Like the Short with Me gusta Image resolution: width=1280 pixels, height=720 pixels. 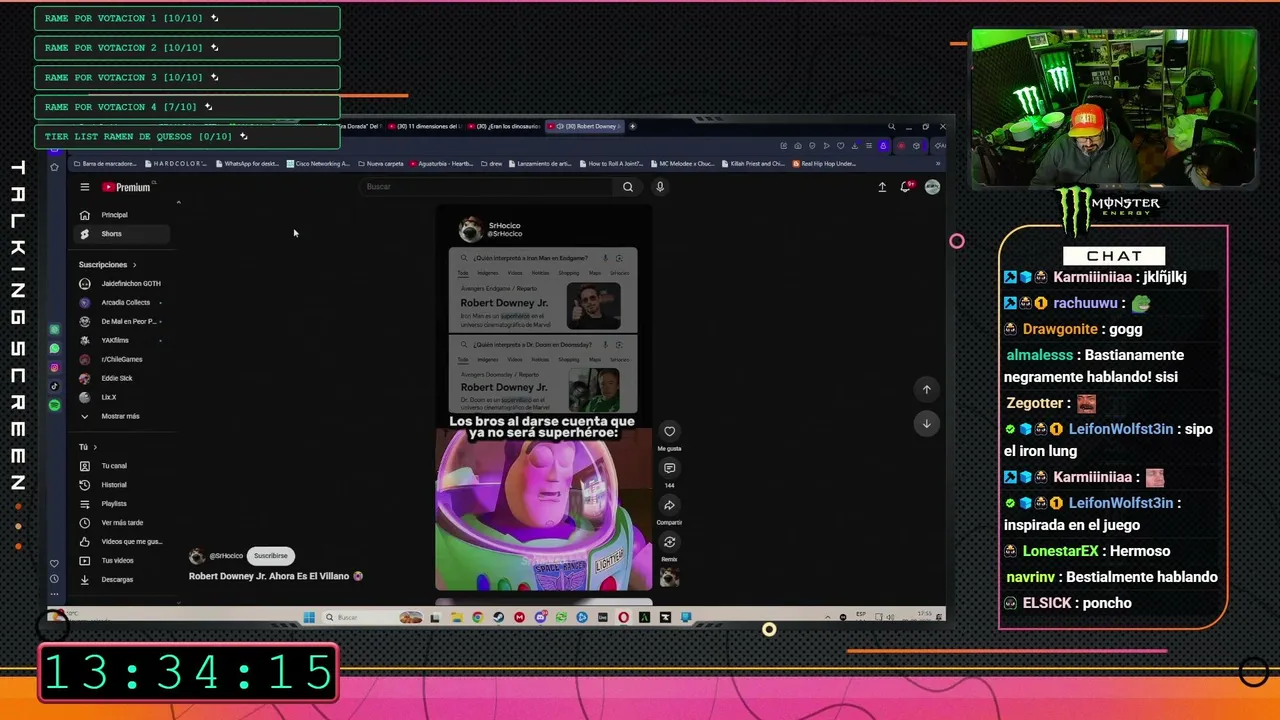670,432
